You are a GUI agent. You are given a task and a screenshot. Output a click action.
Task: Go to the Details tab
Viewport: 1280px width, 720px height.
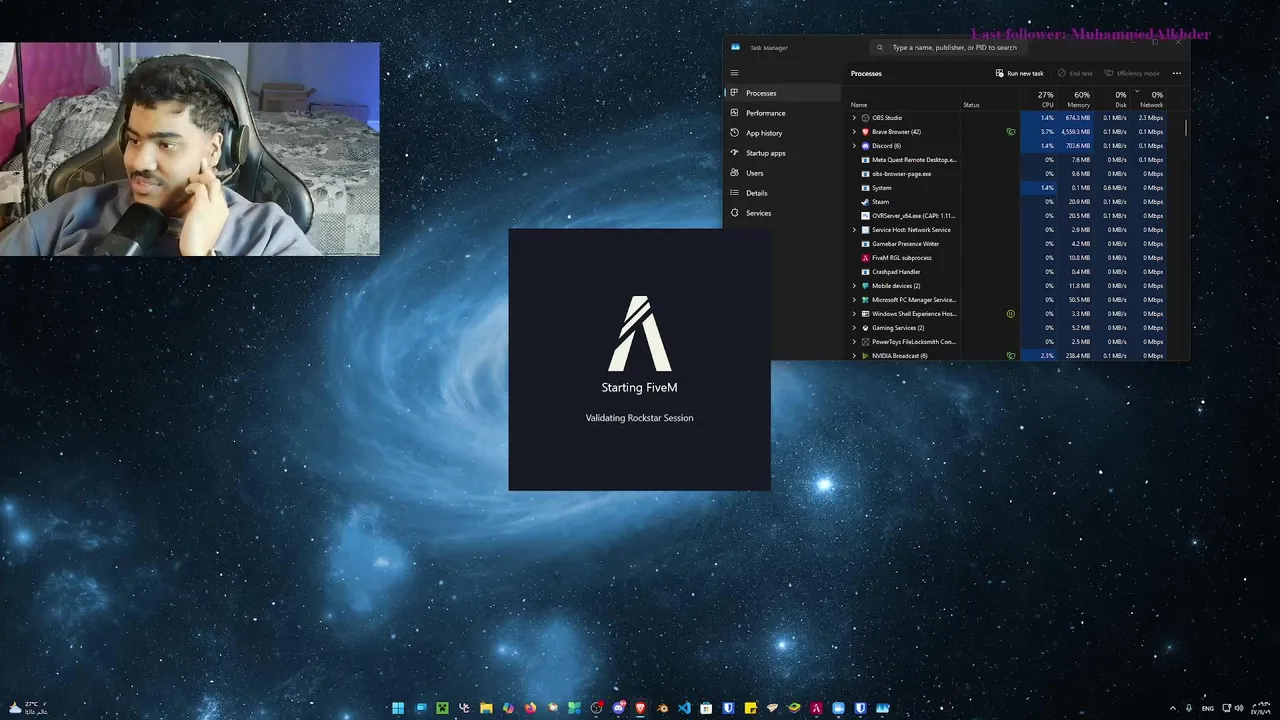[783, 193]
